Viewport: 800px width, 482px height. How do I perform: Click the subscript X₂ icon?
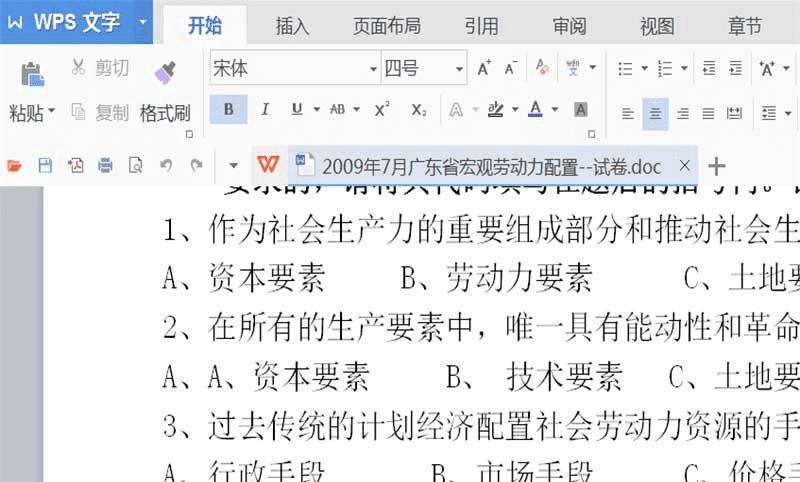419,110
